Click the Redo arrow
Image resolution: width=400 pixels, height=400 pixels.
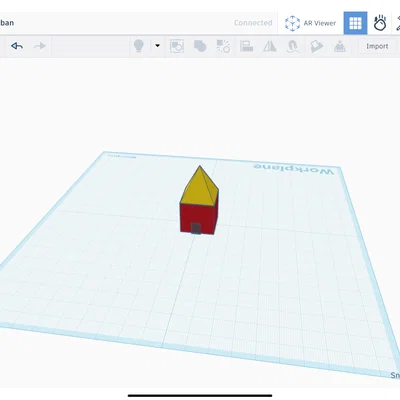tap(40, 46)
